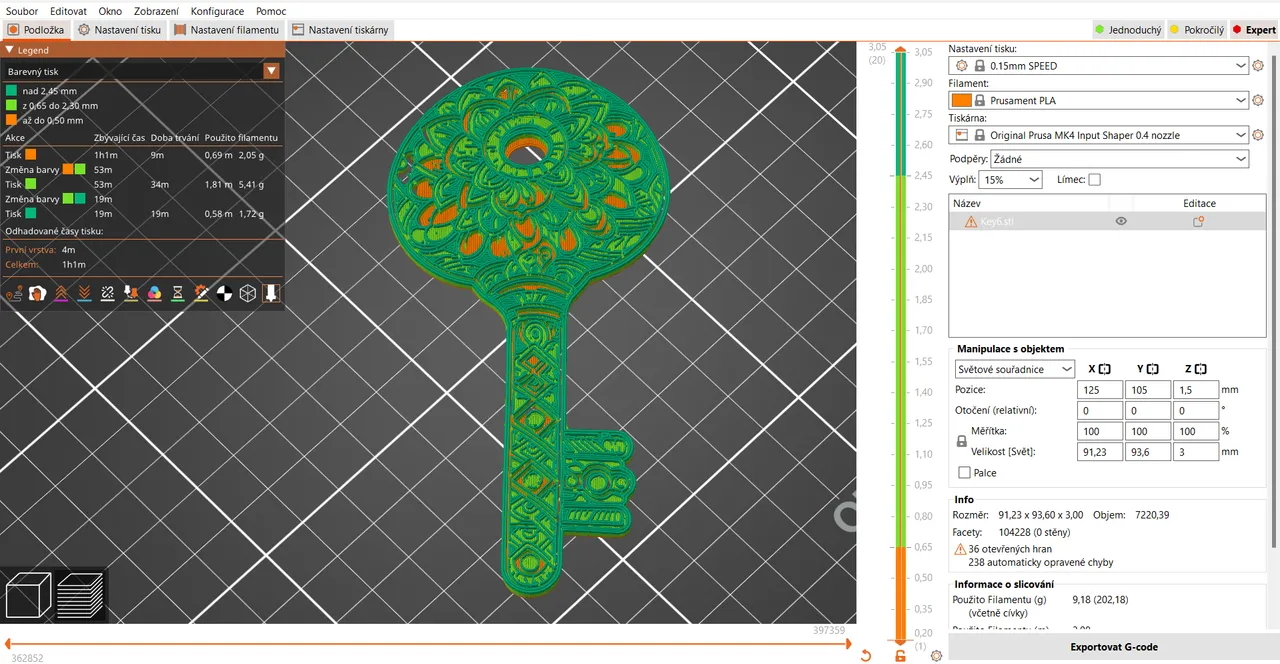Check the Palce unit checkbox
Viewport: 1280px width, 664px height.
click(964, 472)
